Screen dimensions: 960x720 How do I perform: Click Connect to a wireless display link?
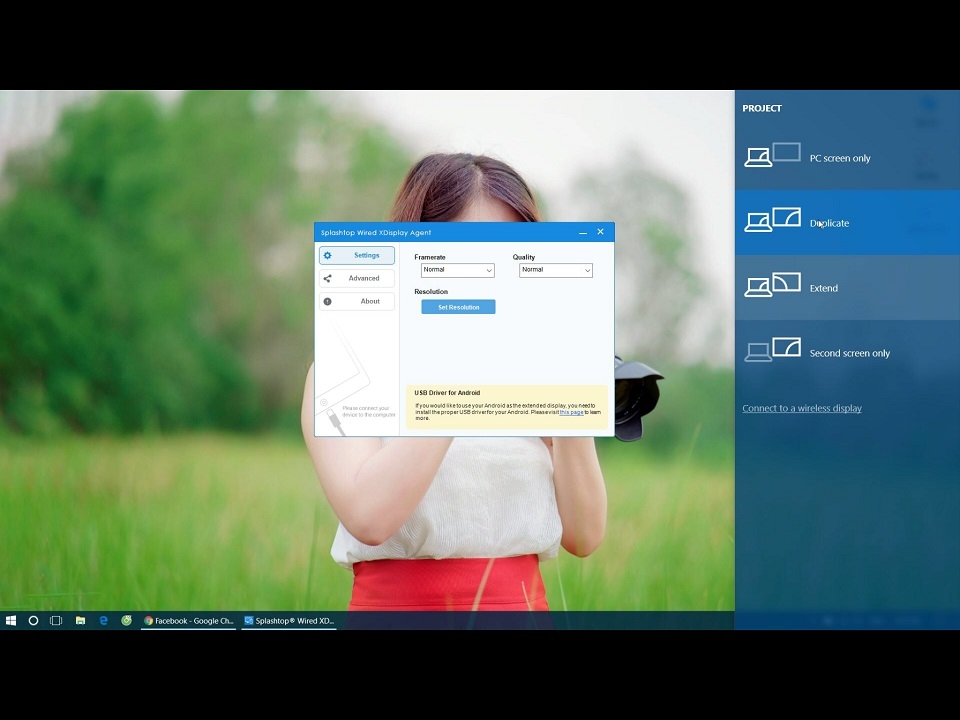(x=802, y=408)
